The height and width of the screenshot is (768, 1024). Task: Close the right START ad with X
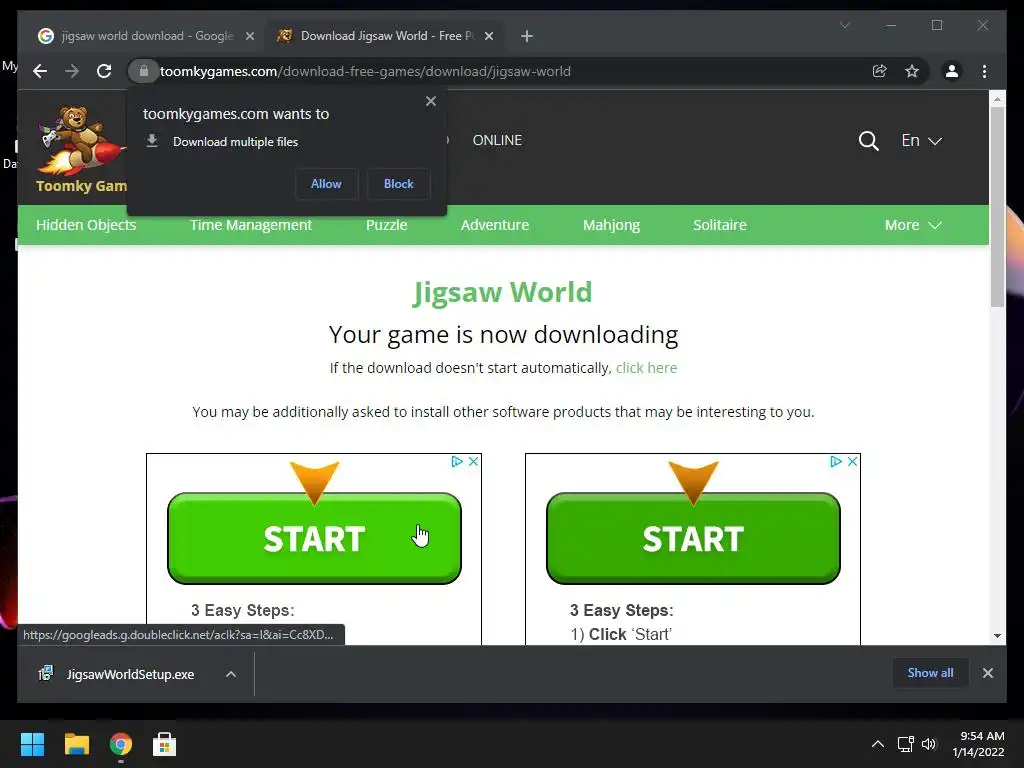[x=852, y=461]
